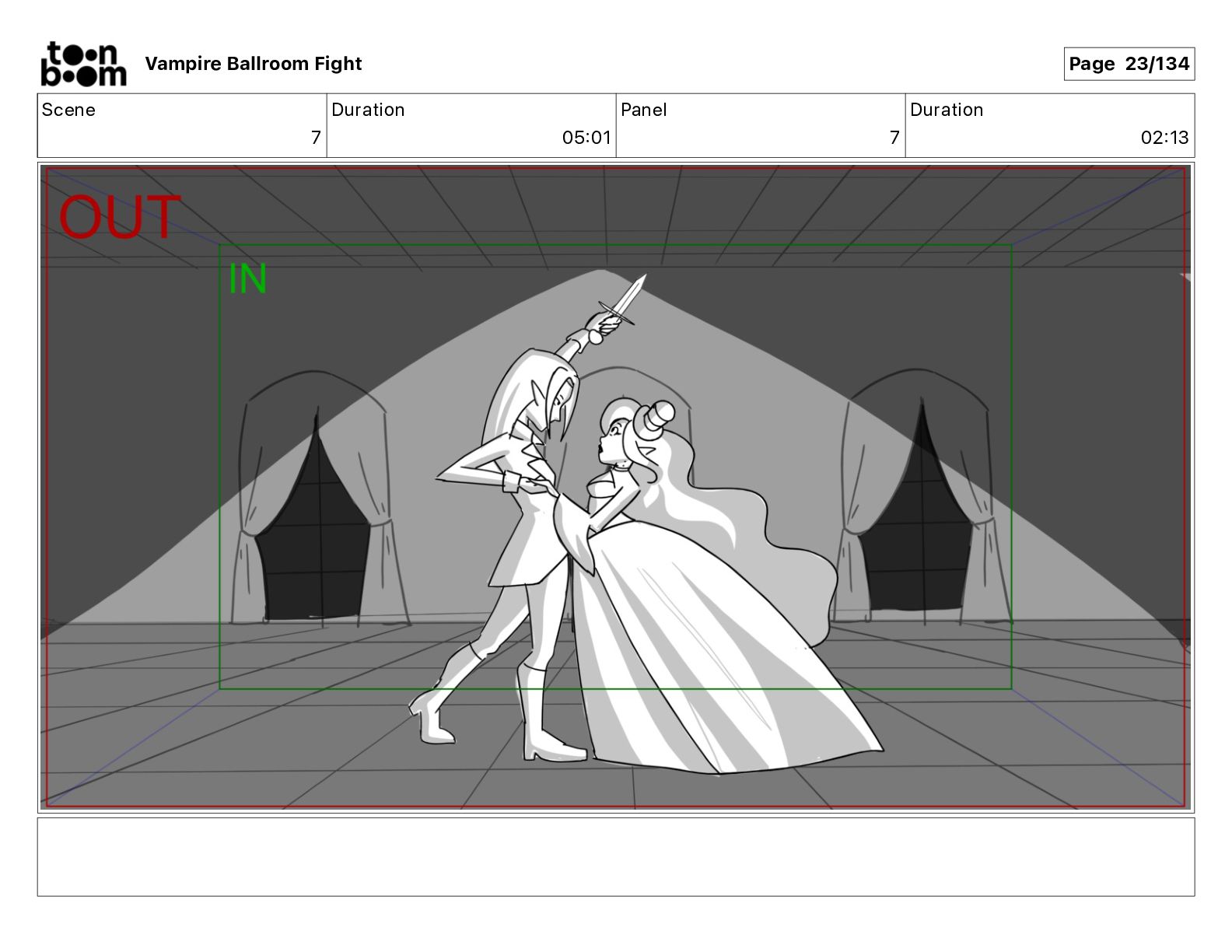Click the scene duration value 05:01
1232x952 pixels.
pyautogui.click(x=586, y=138)
